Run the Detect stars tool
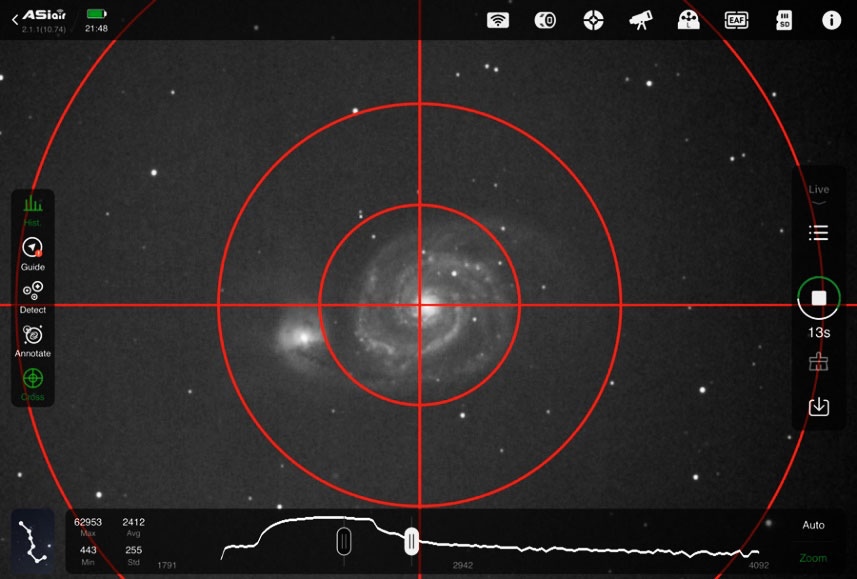The width and height of the screenshot is (857, 579). click(32, 298)
